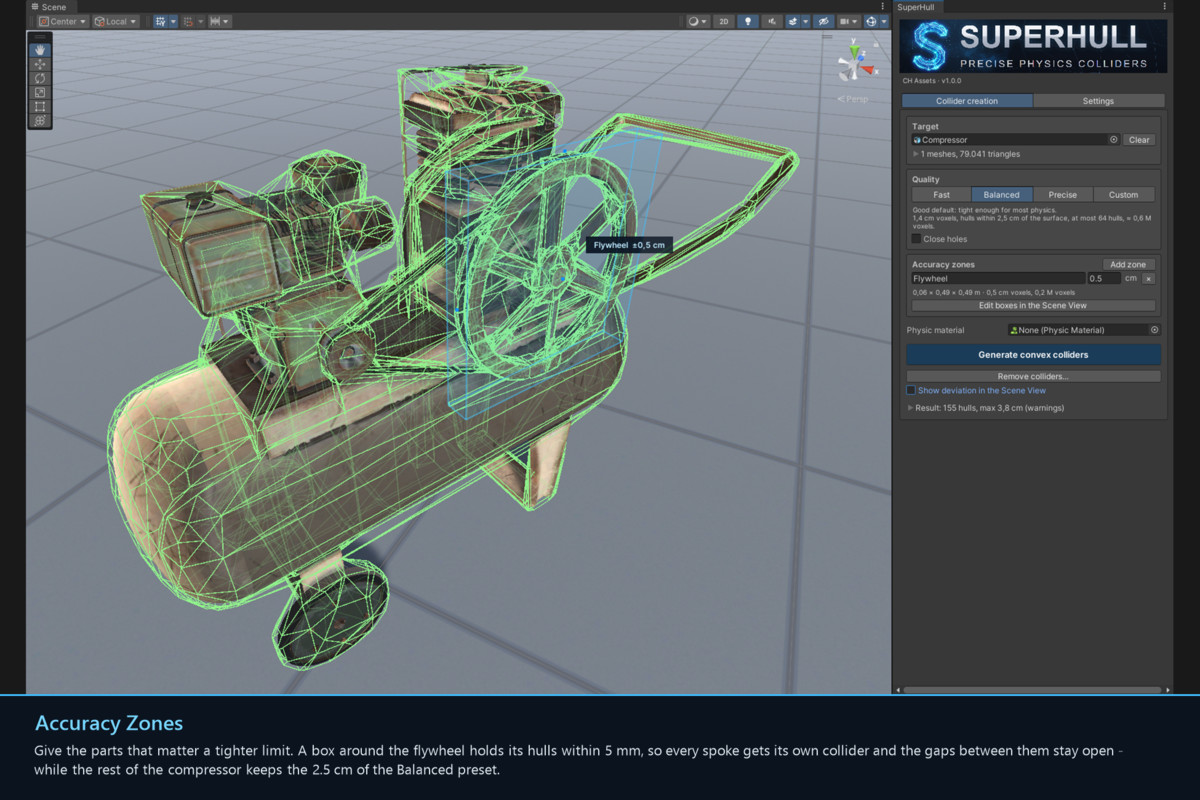Open the SuperHull panel options menu
The image size is (1200, 800).
click(x=1164, y=6)
